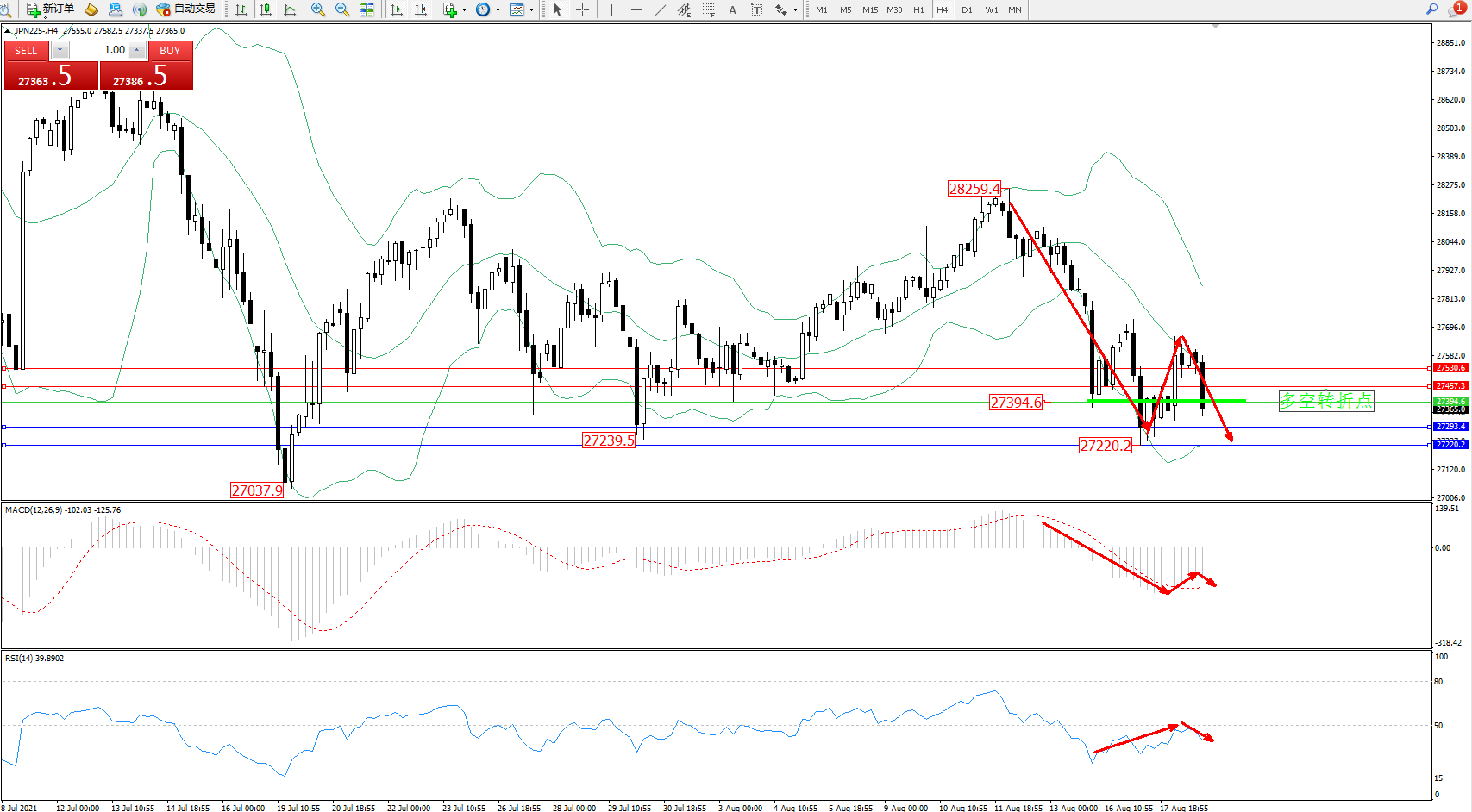Open the chart templates dropdown arrow

point(531,9)
